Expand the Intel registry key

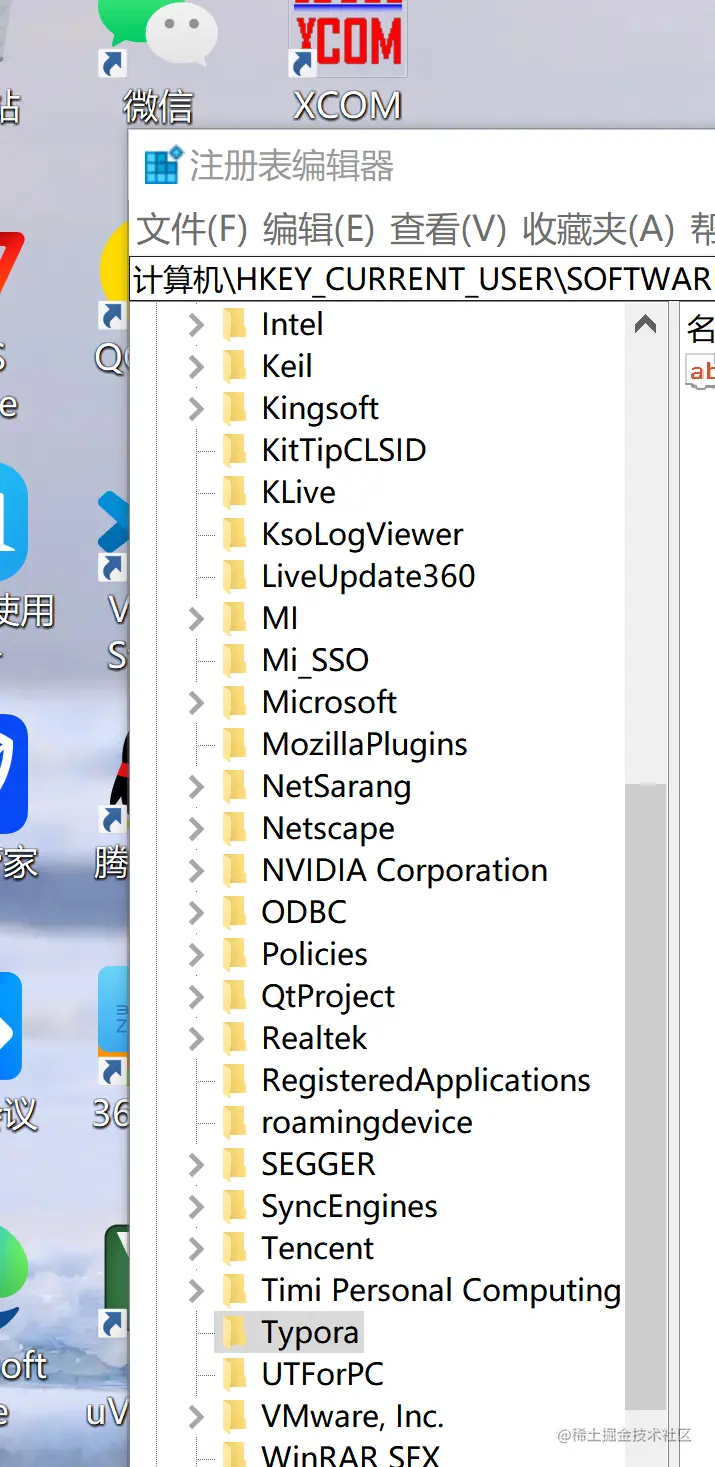[x=196, y=324]
